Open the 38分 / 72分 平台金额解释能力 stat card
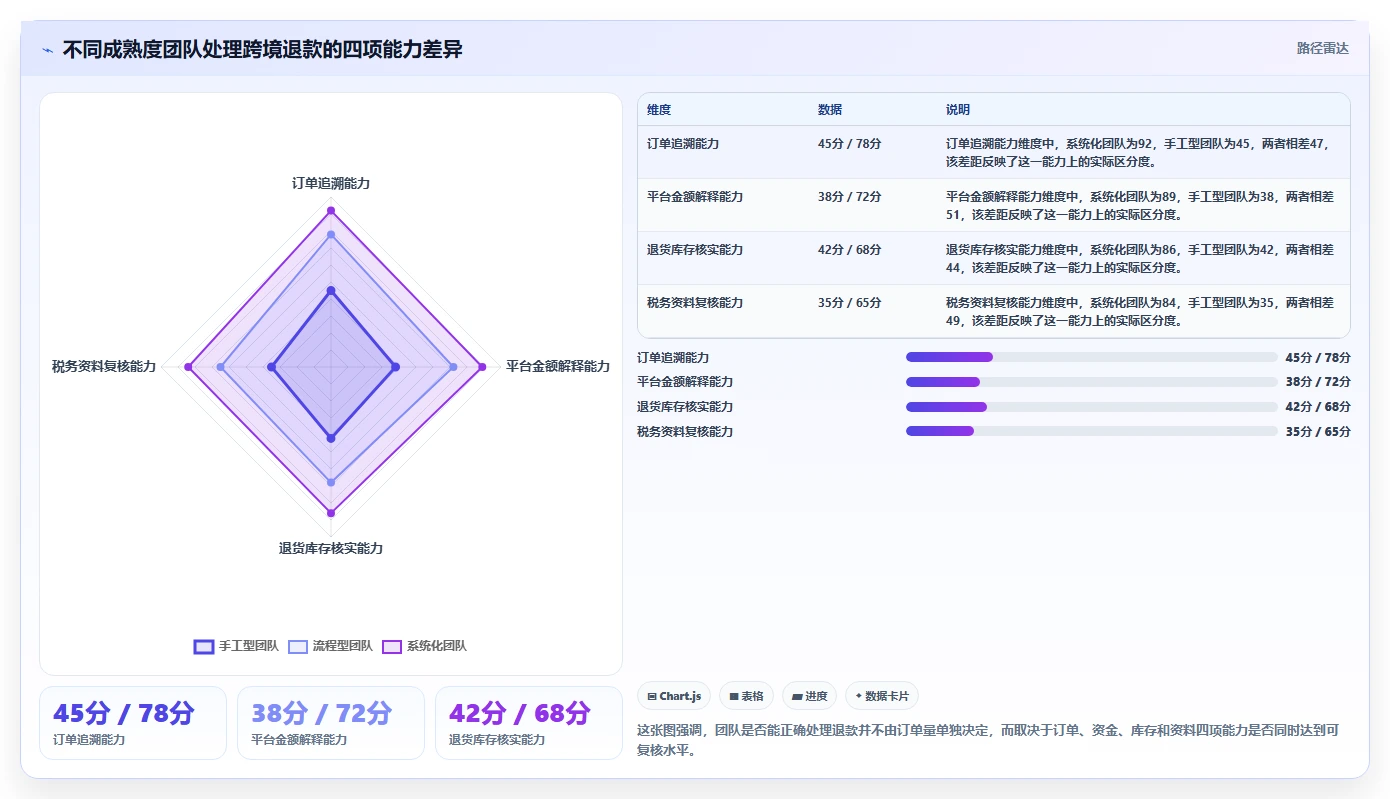The height and width of the screenshot is (799, 1390). pyautogui.click(x=331, y=723)
